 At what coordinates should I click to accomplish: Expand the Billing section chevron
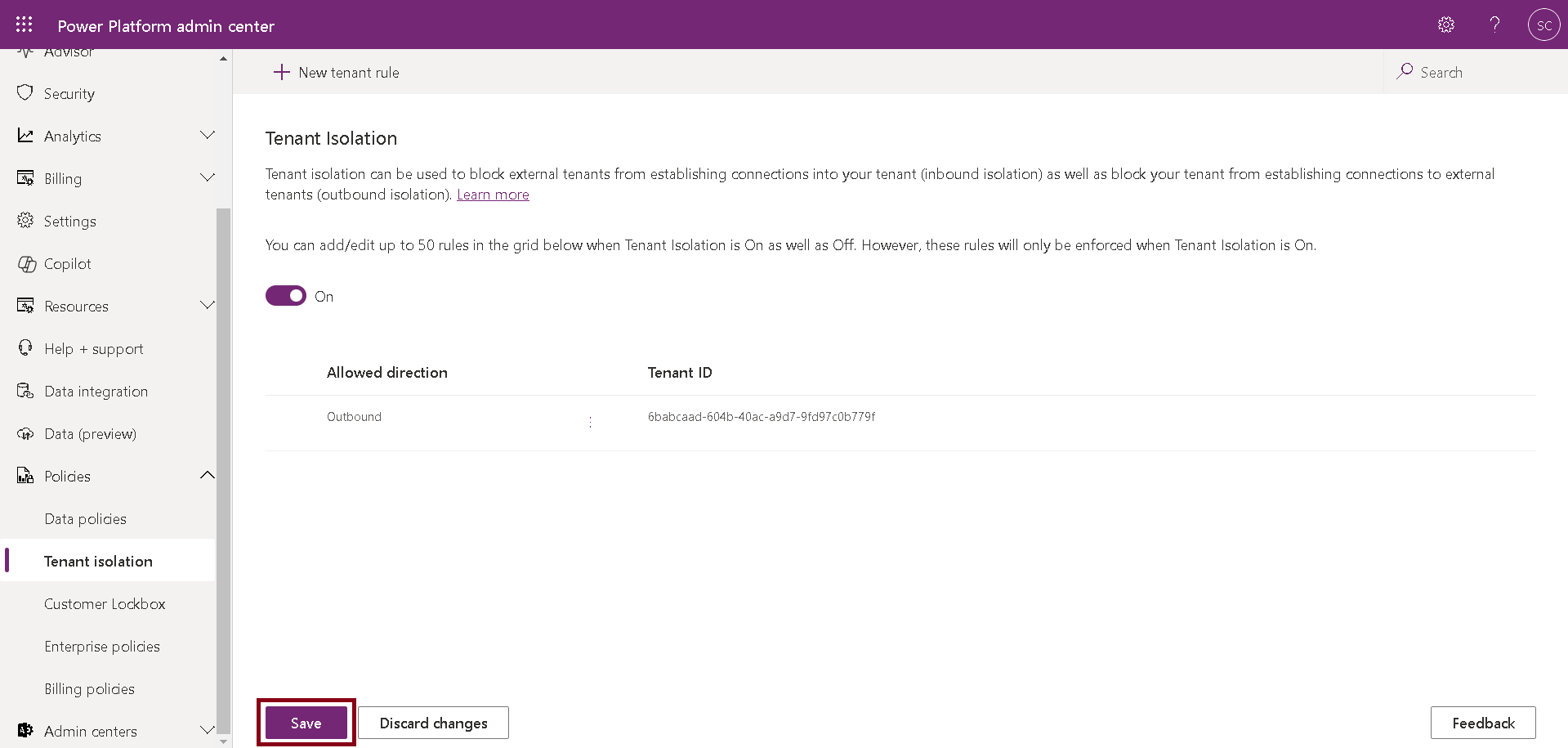[x=208, y=177]
